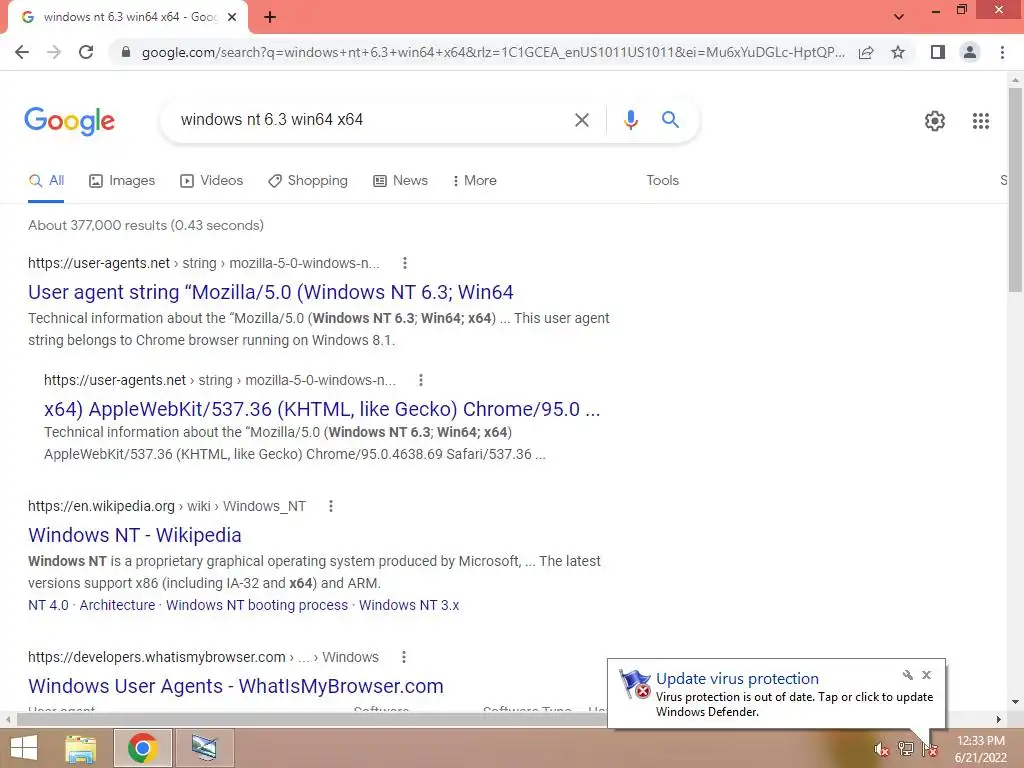Screen dimensions: 1024x768
Task: Click the en.wikipedia.org breadcrumb URL
Action: pos(101,506)
